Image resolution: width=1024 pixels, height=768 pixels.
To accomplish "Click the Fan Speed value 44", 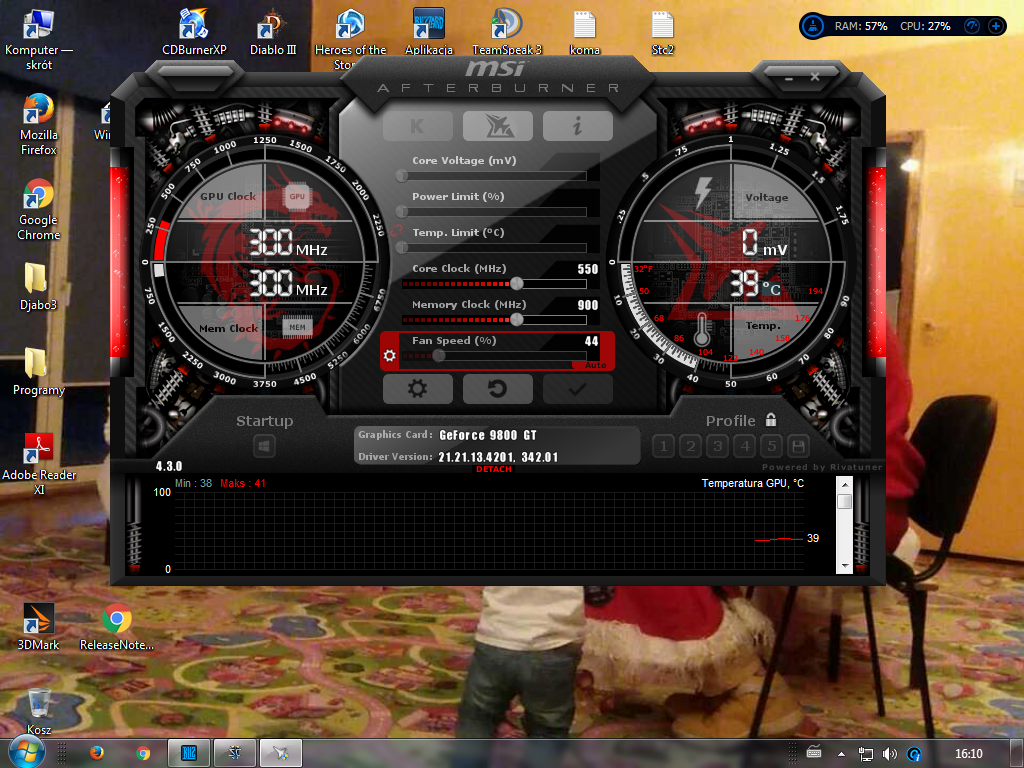I will click(x=592, y=341).
